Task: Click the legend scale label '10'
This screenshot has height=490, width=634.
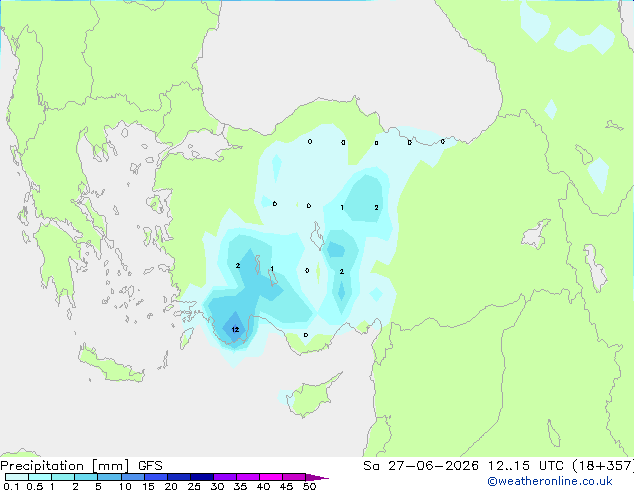Action: (x=125, y=486)
